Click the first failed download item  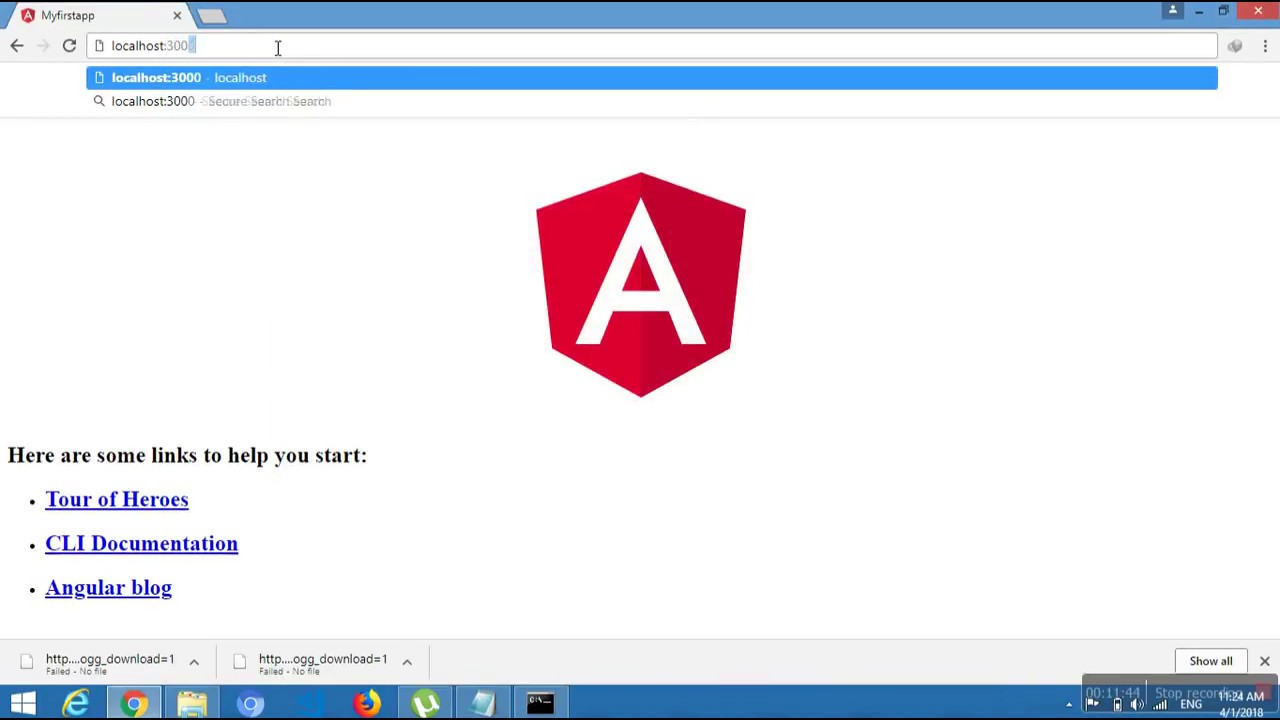pyautogui.click(x=97, y=662)
